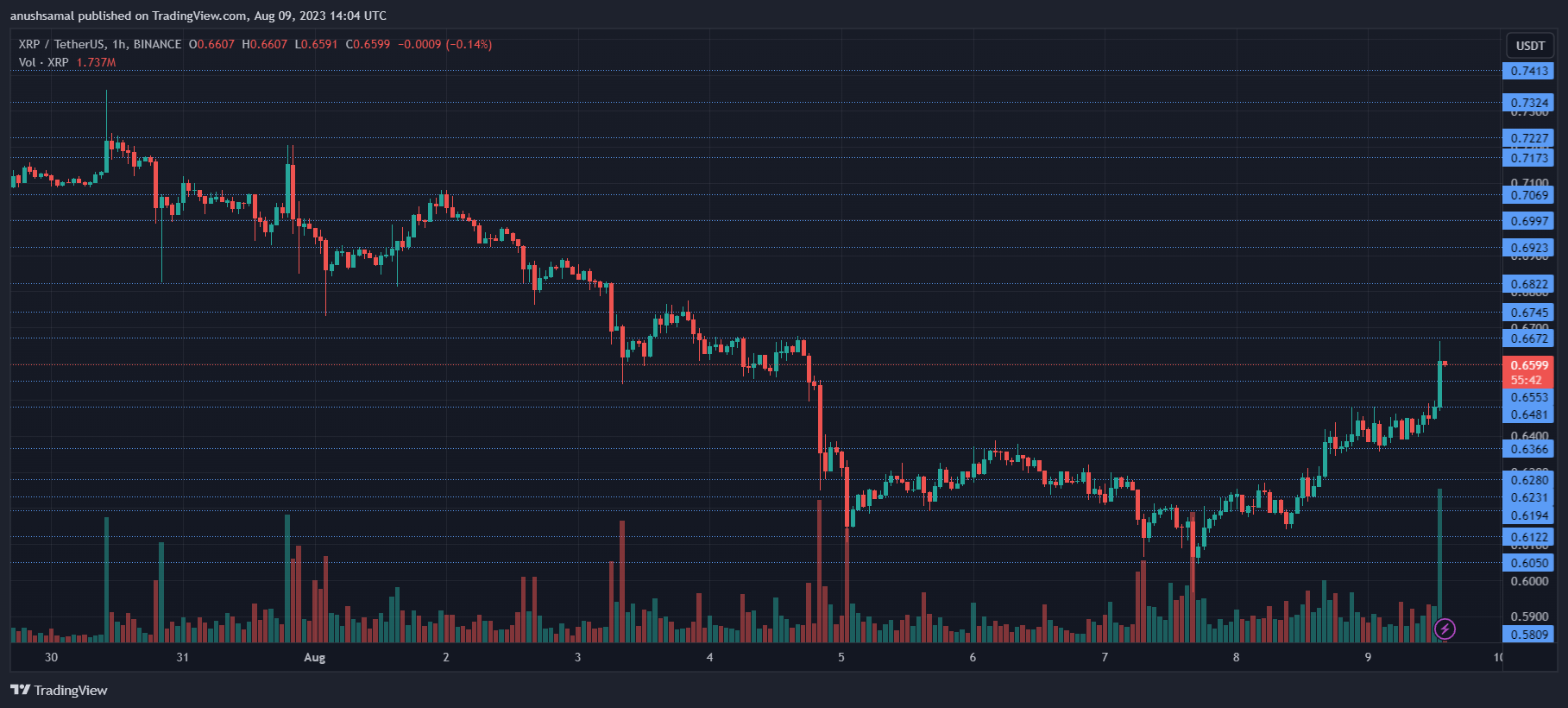
Task: Select the 0.6366 price level label
Action: (1528, 449)
